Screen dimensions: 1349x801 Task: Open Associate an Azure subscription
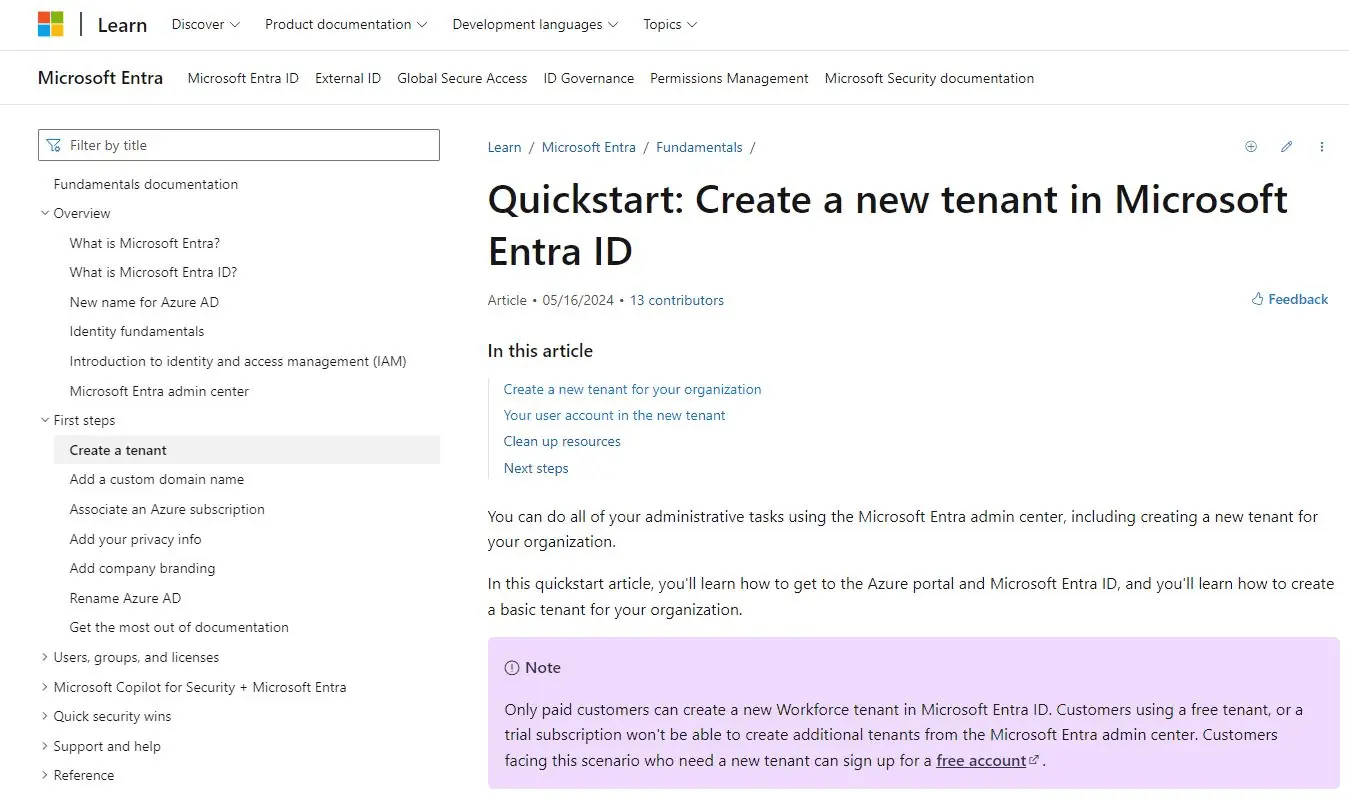click(x=167, y=509)
